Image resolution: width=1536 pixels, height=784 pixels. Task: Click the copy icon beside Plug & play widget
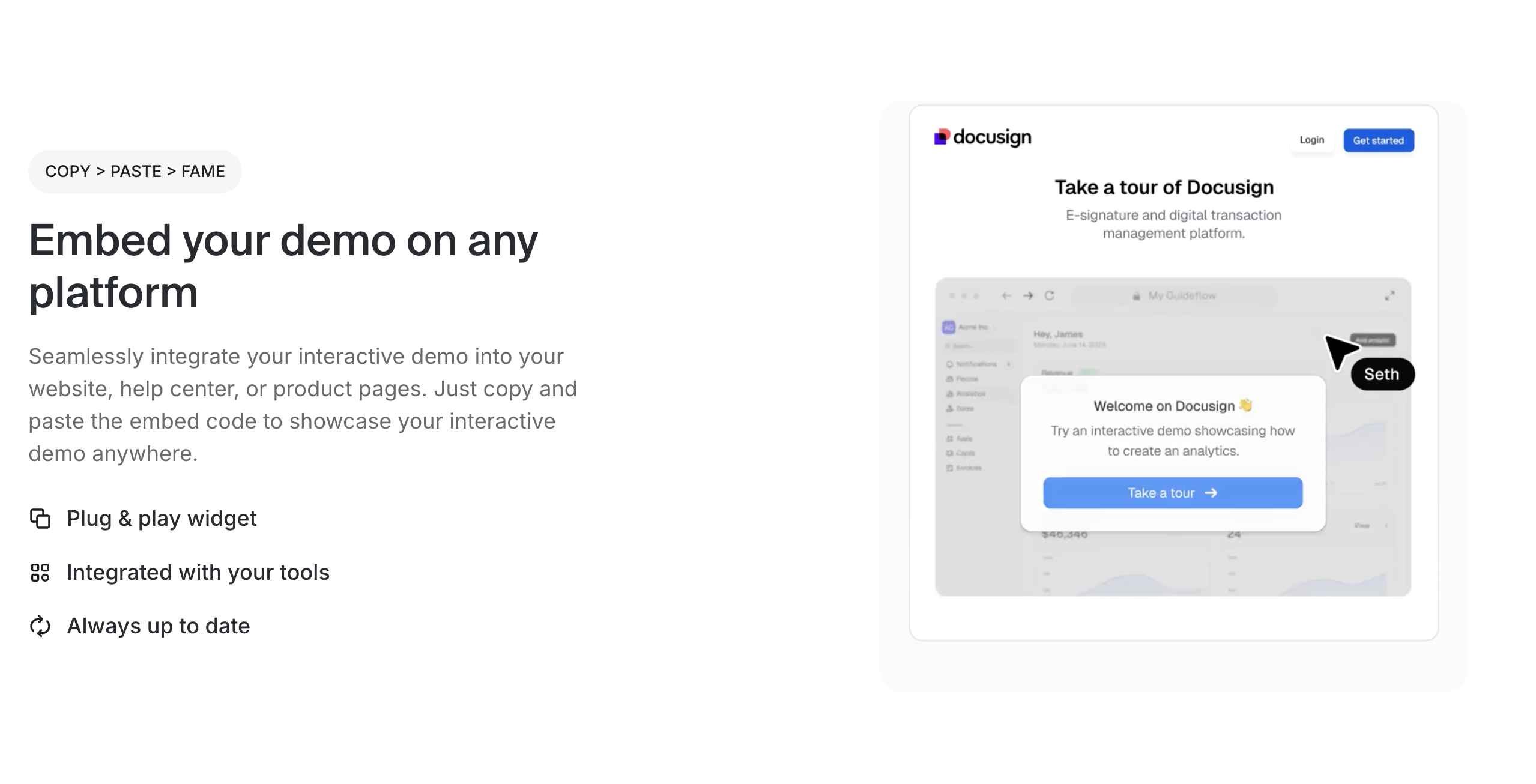[x=40, y=519]
